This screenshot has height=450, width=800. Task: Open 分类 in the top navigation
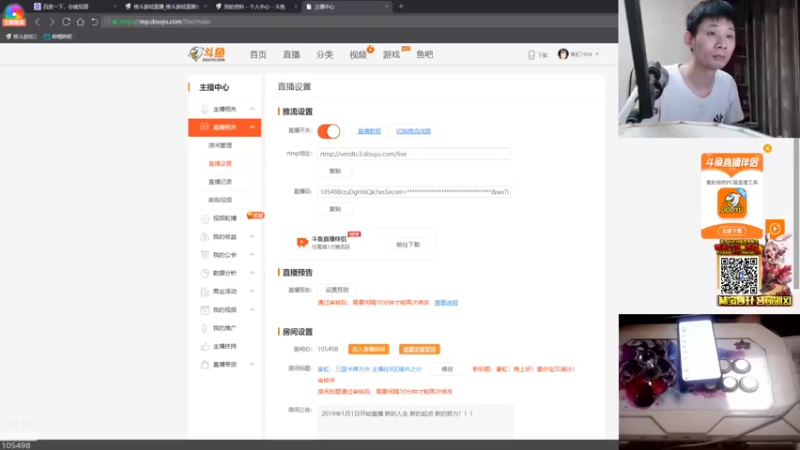click(x=324, y=55)
